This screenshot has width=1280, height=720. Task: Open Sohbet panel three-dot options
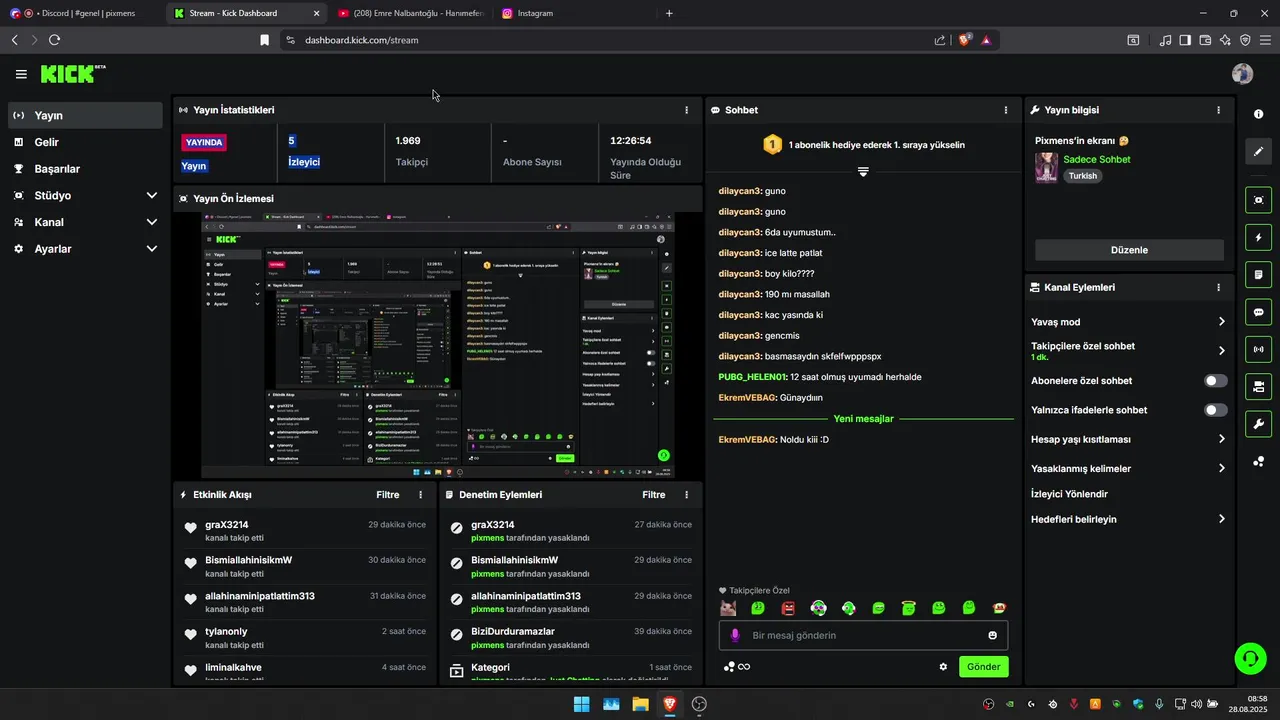[x=1006, y=110]
